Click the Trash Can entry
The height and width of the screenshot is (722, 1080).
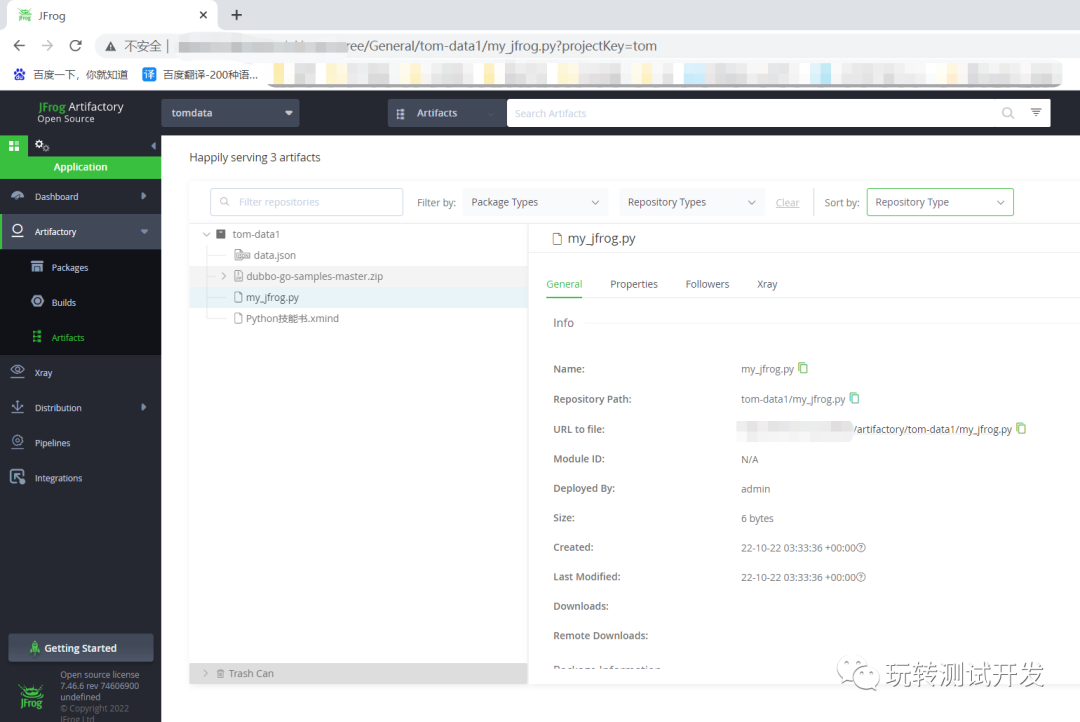point(251,673)
